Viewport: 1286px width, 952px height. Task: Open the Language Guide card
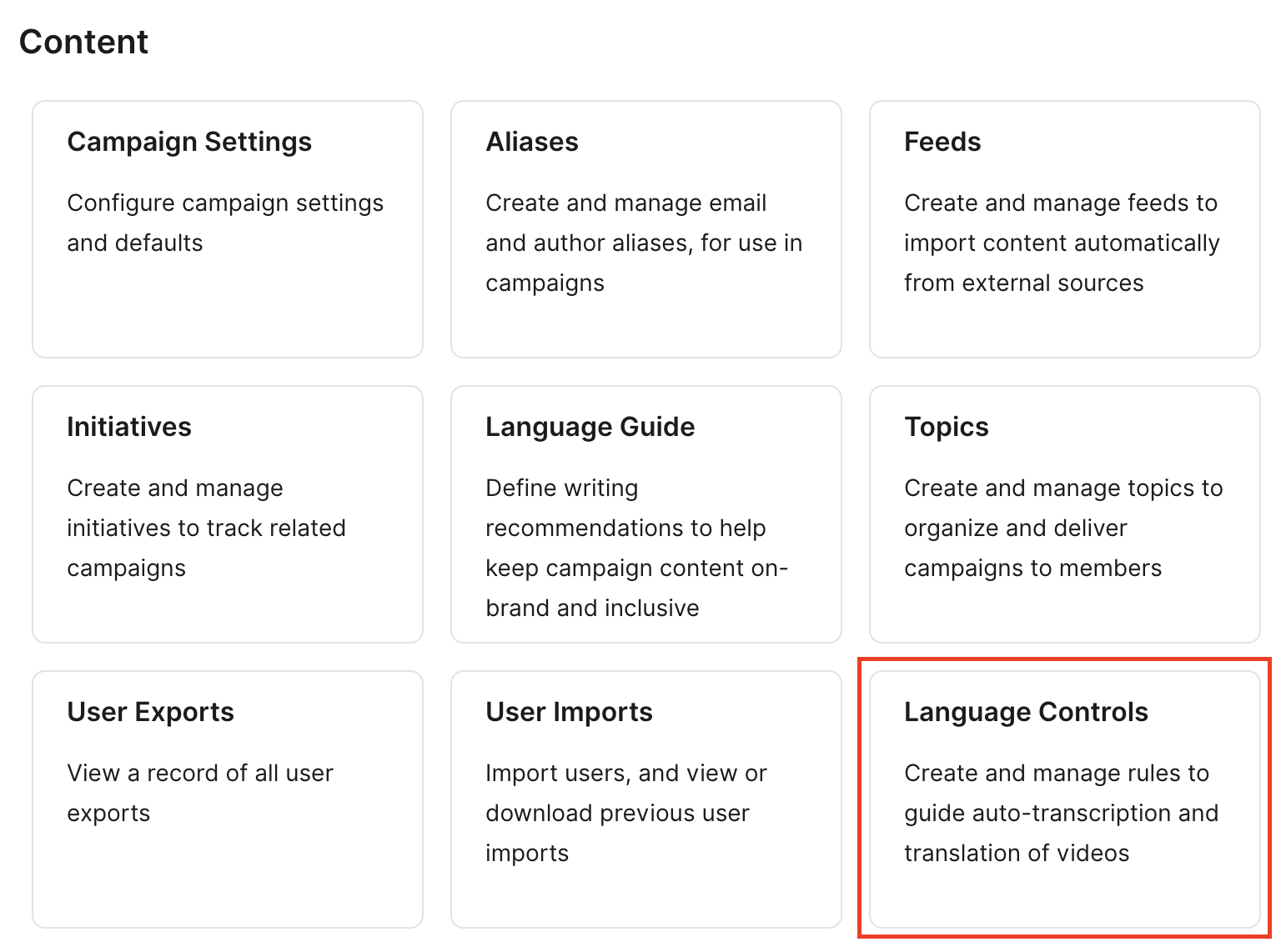coord(646,514)
